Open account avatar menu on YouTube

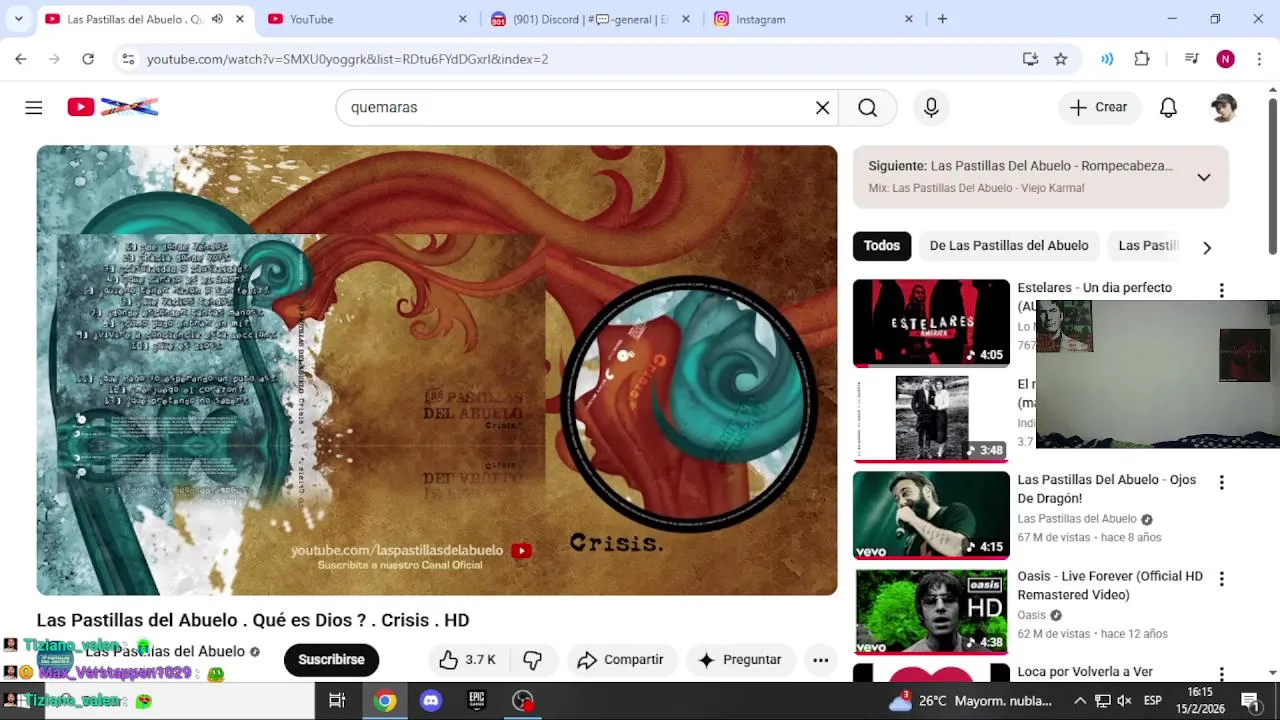coord(1223,107)
